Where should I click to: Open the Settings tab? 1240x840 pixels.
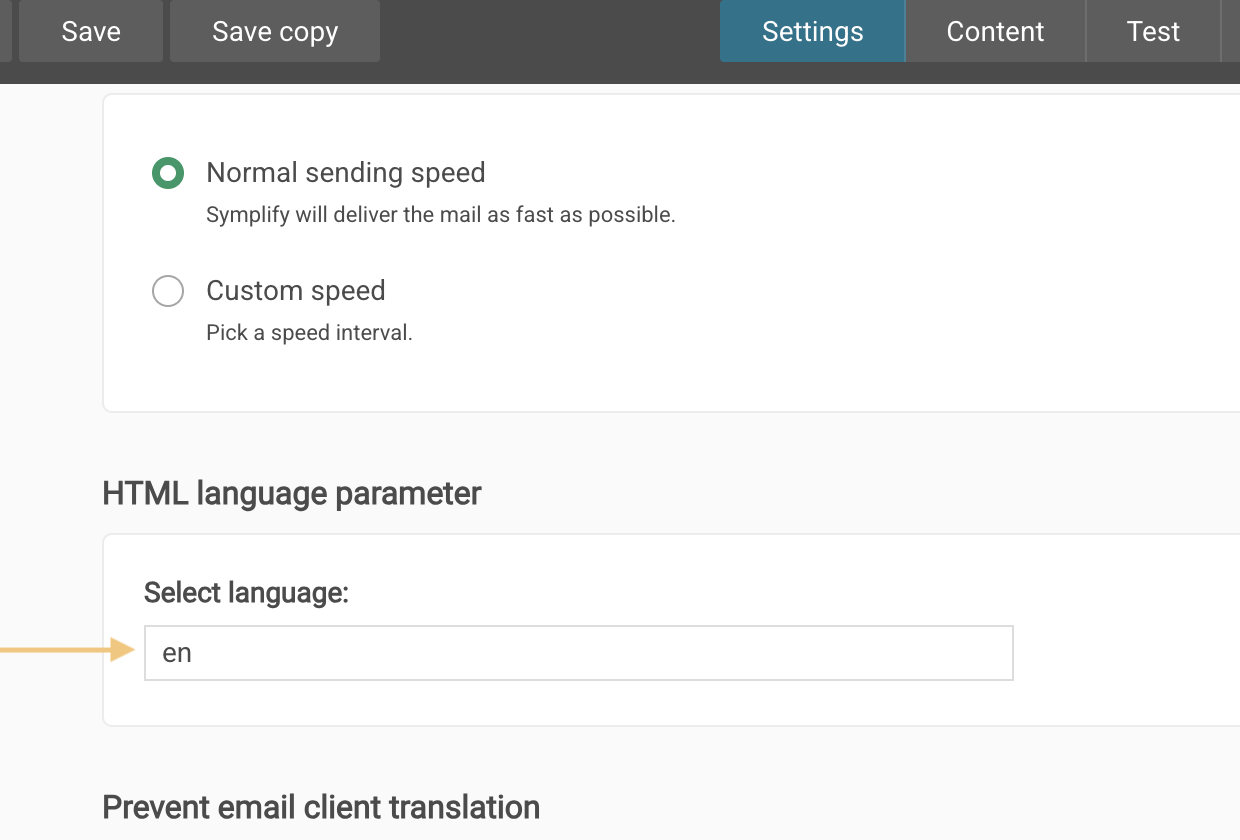click(x=812, y=31)
